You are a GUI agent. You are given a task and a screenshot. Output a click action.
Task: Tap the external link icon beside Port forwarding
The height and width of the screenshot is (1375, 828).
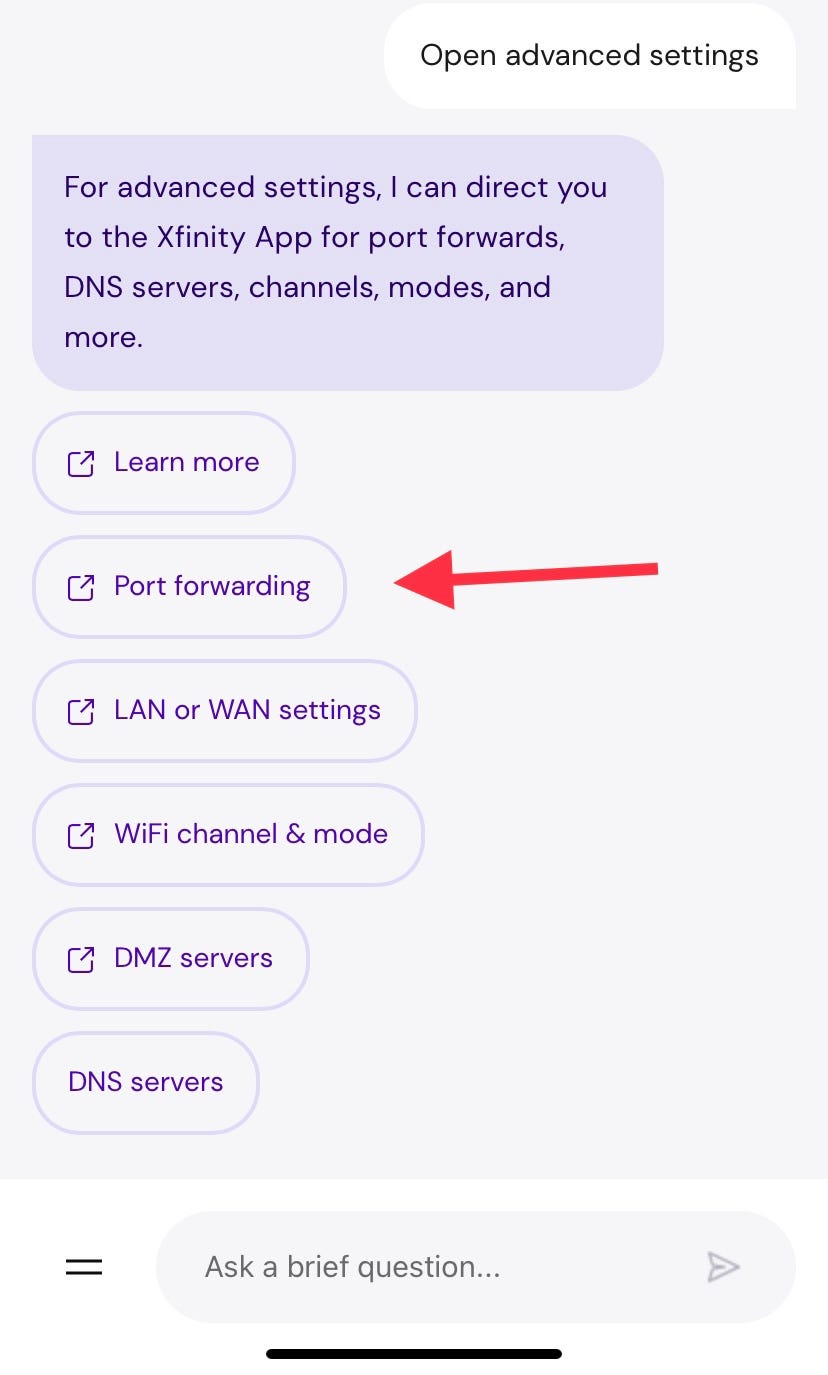80,587
